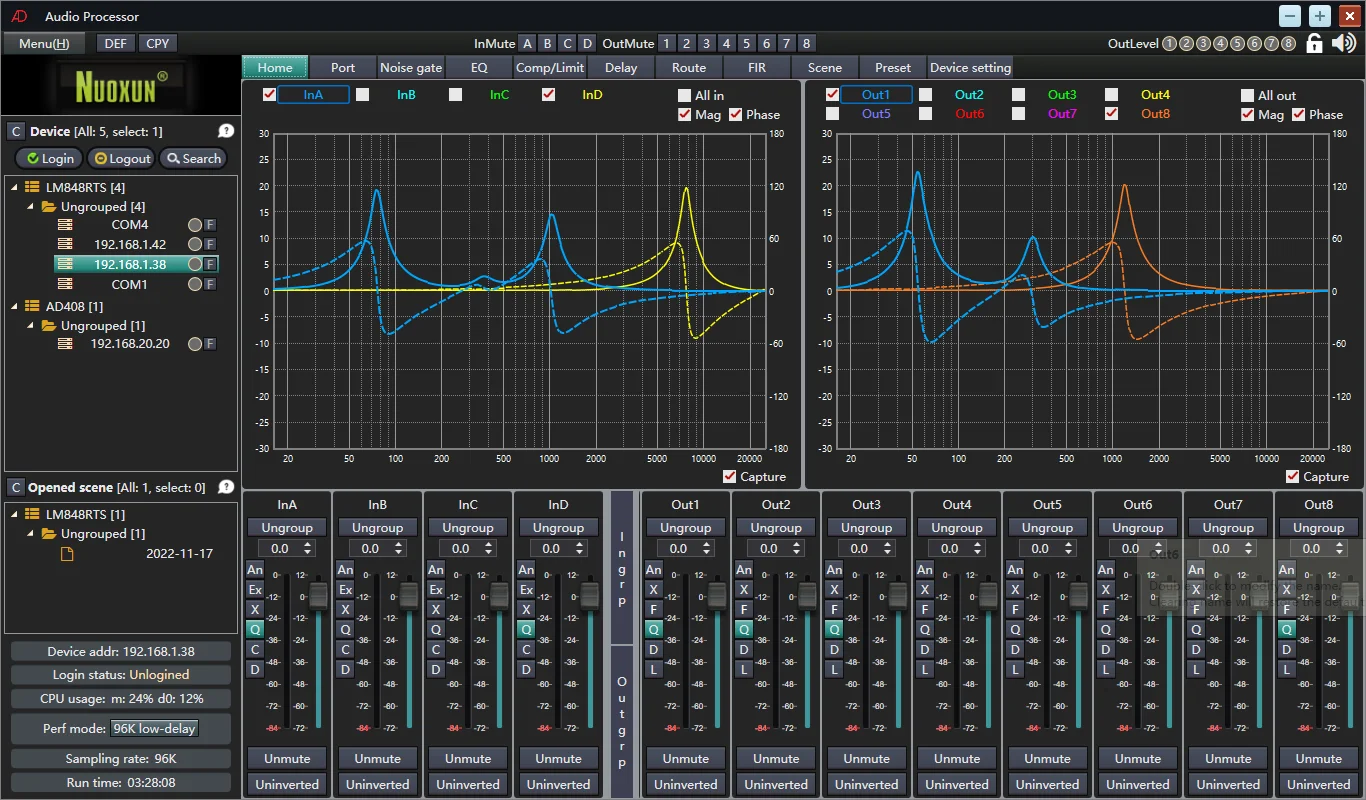Click the OutLevel indicator number 3
This screenshot has height=800, width=1366.
click(x=1204, y=43)
